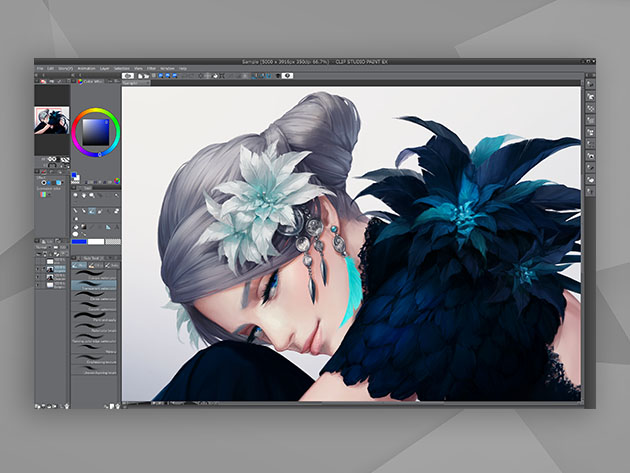Open the Normal blending mode dropdown
630x473 pixels.
pos(44,247)
